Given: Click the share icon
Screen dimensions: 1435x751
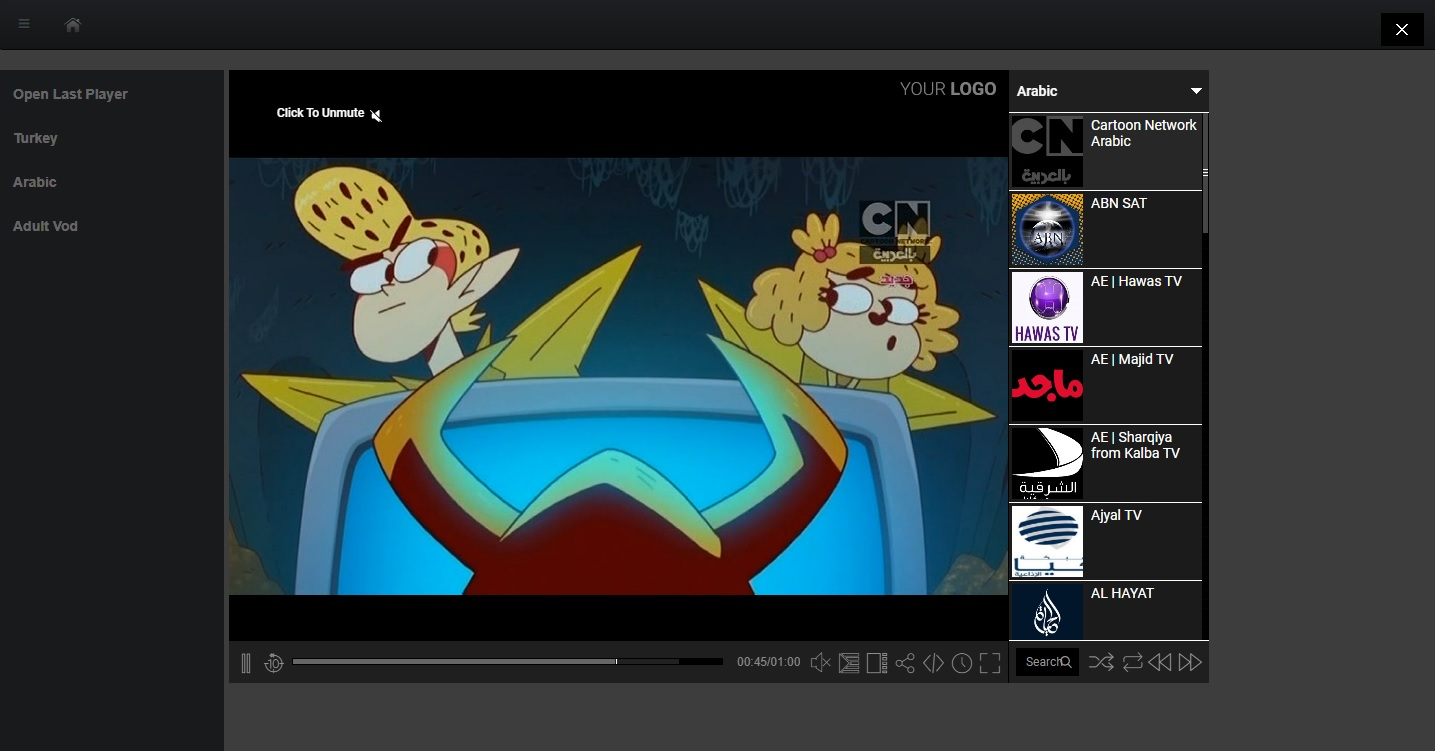Looking at the screenshot, I should pos(905,663).
